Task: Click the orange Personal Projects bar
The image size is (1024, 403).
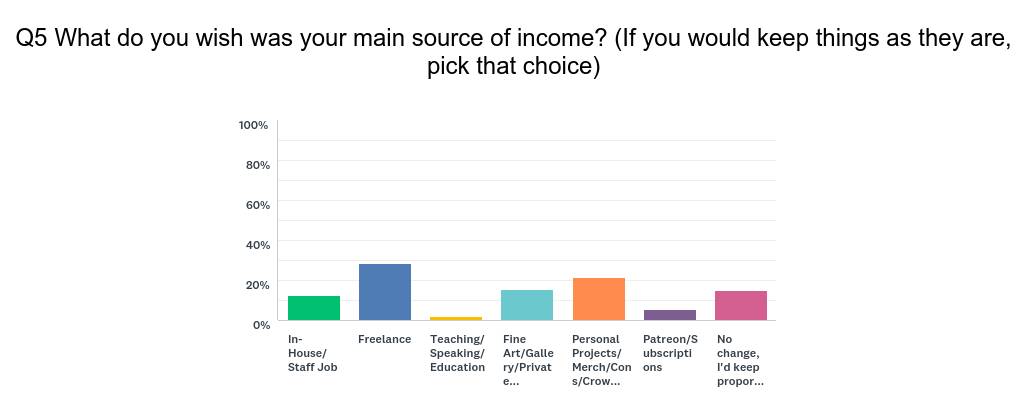Action: 598,299
